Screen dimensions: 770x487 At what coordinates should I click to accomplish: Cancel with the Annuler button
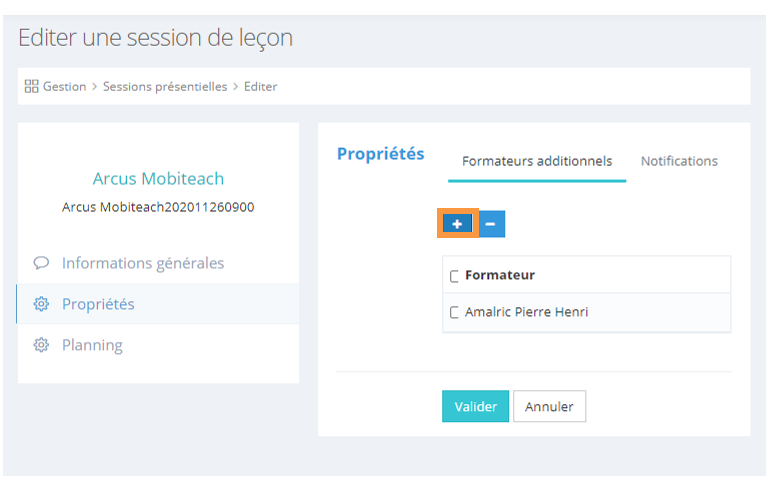[549, 407]
